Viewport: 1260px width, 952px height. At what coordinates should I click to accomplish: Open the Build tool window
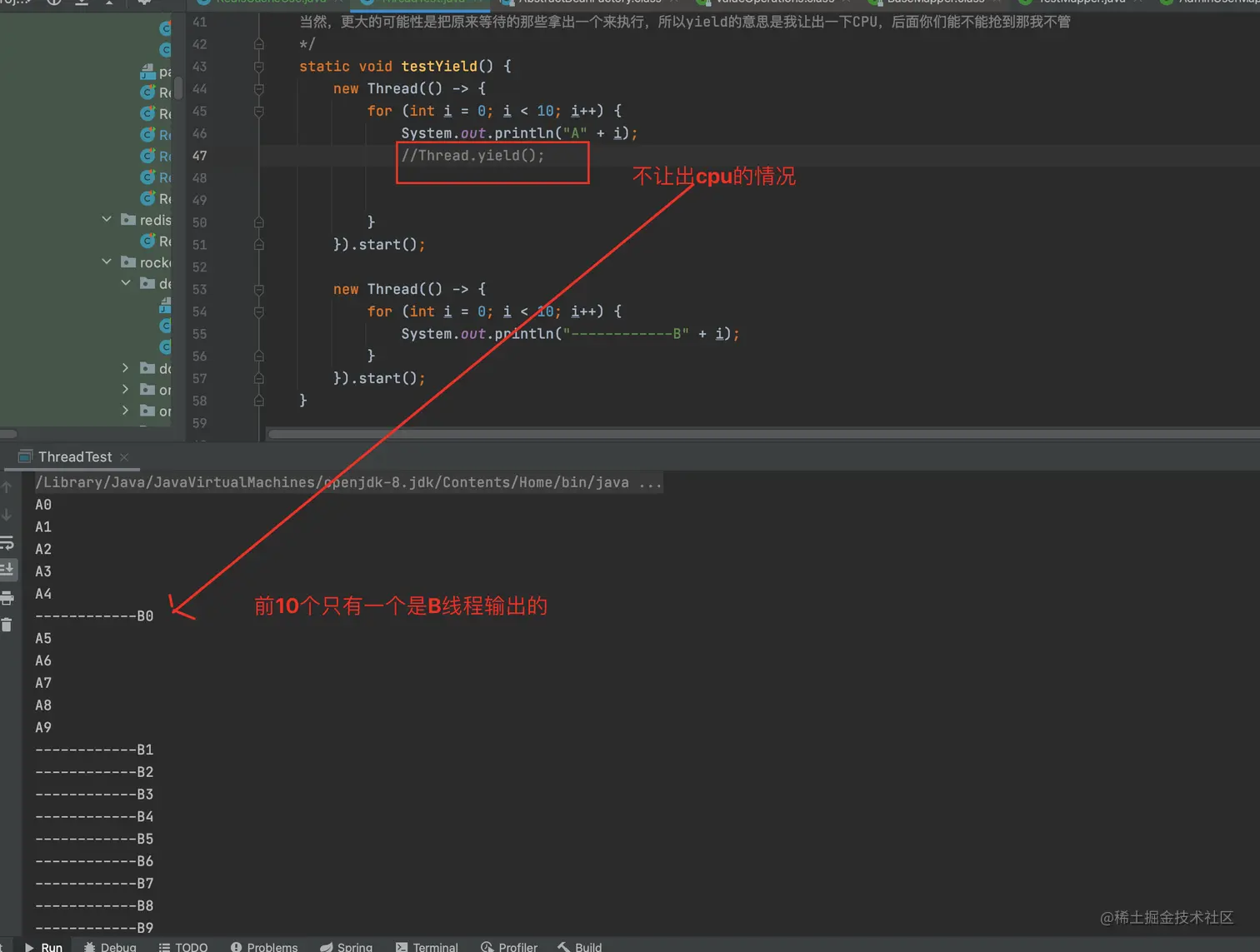tap(580, 947)
